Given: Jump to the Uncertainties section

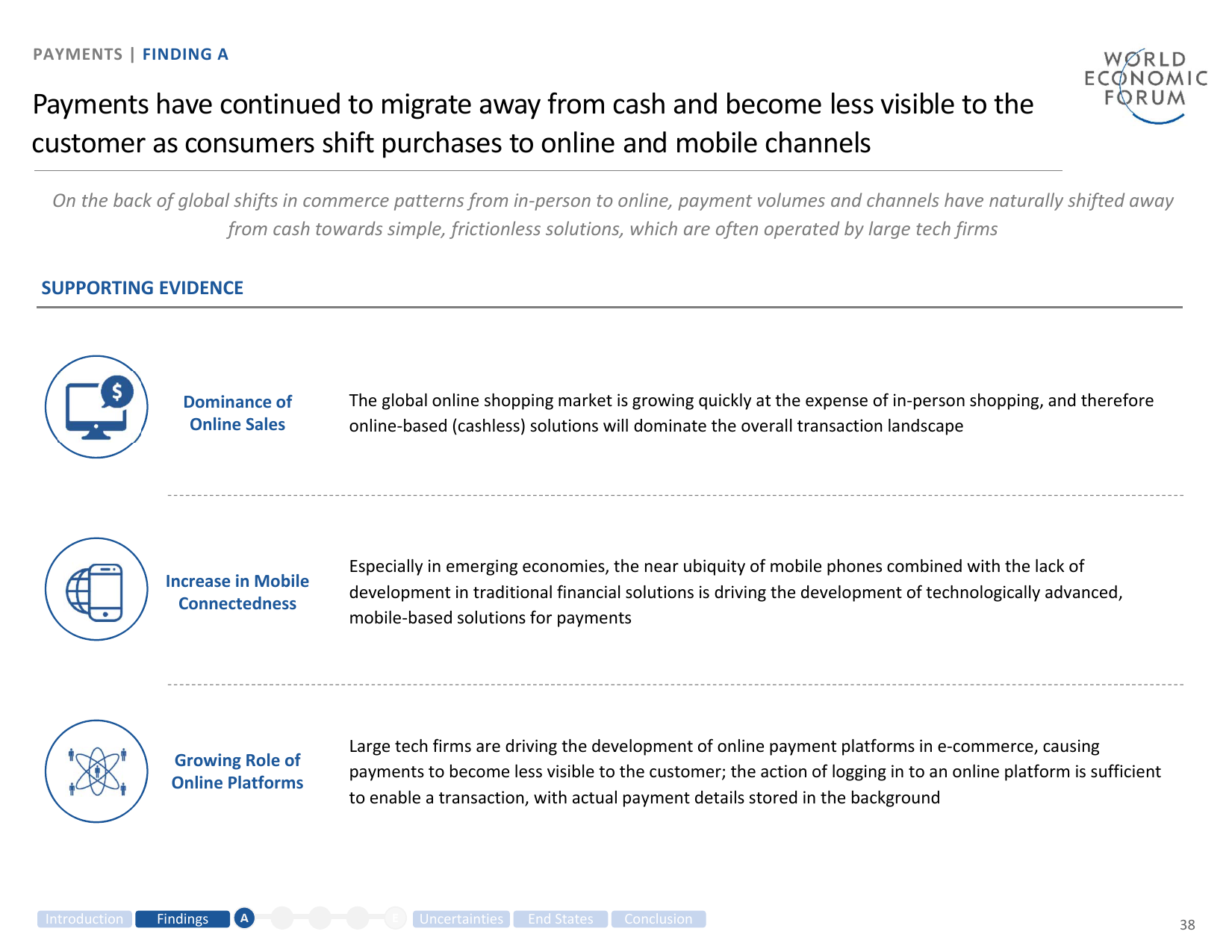Looking at the screenshot, I should (x=461, y=919).
